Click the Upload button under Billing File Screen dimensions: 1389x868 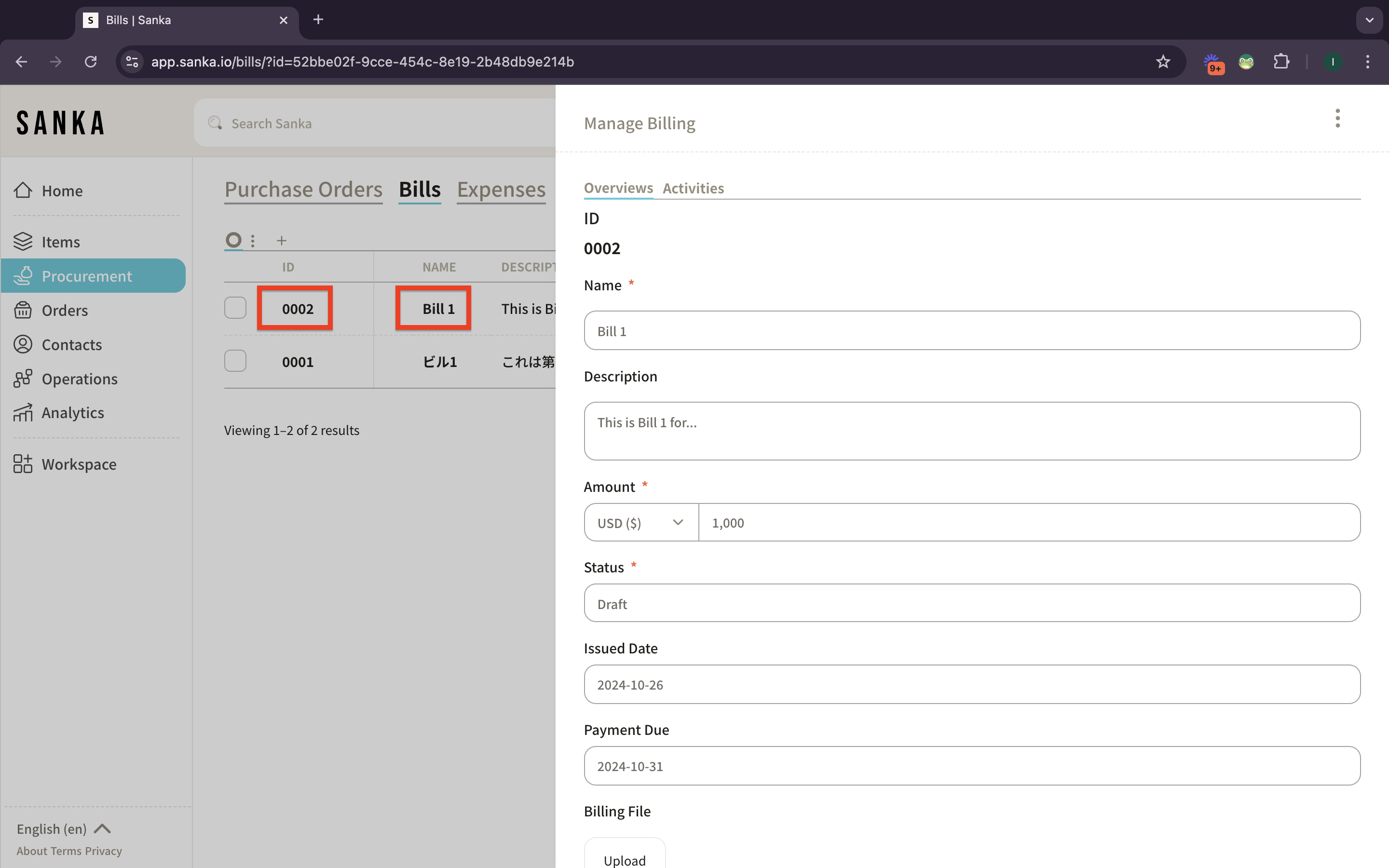coord(625,859)
